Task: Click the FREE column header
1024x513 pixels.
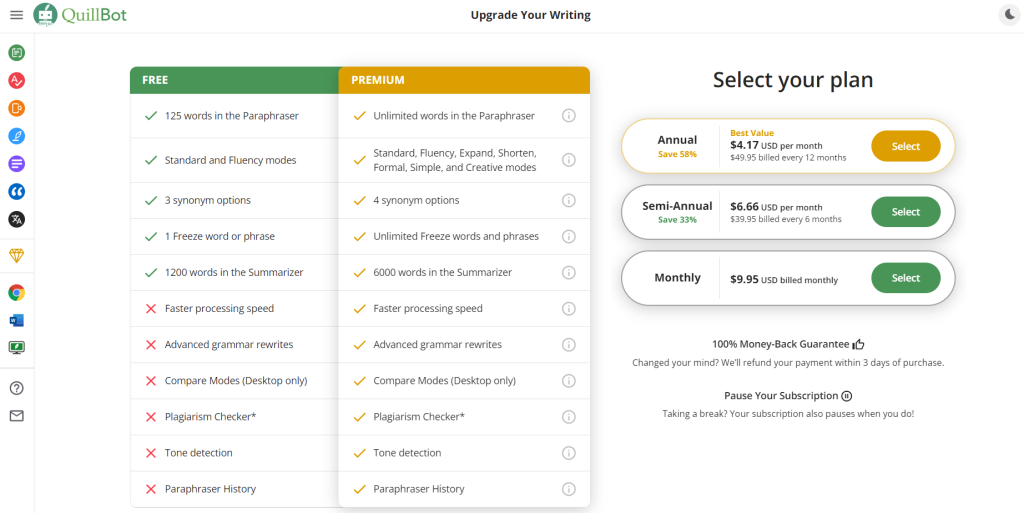Action: point(234,80)
